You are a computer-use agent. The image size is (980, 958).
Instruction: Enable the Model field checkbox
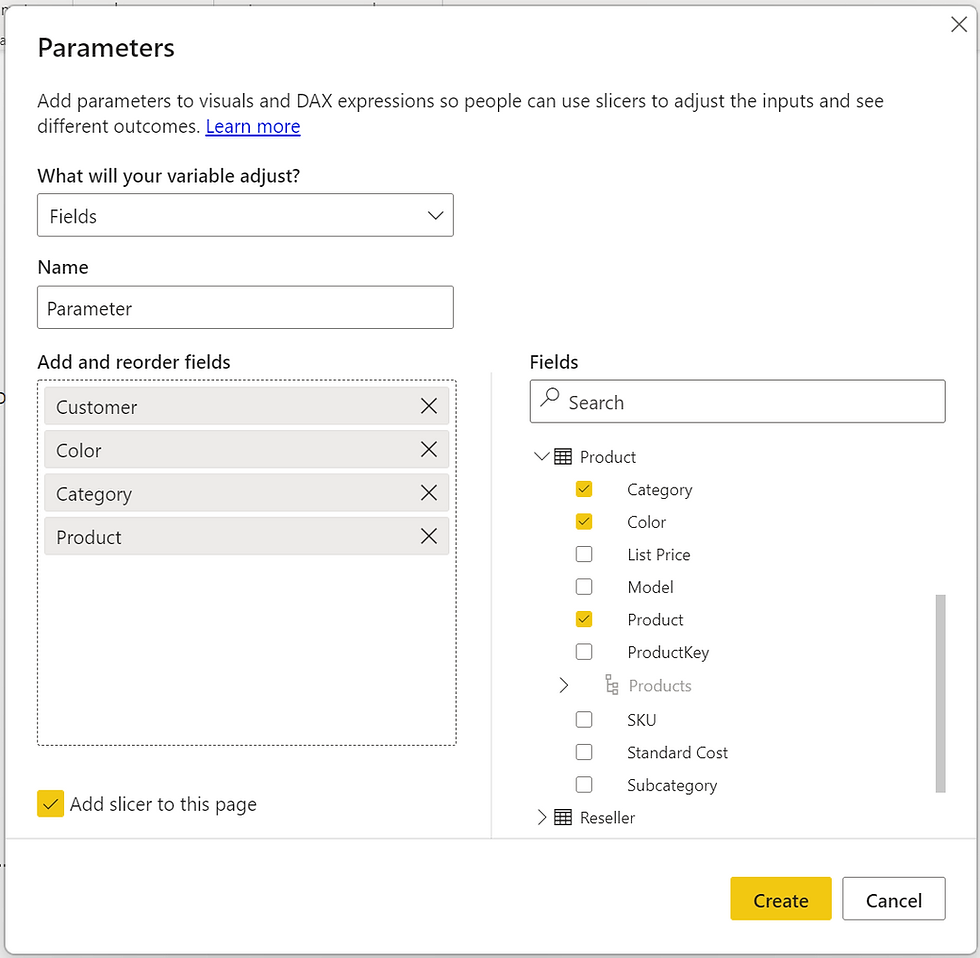coord(584,586)
